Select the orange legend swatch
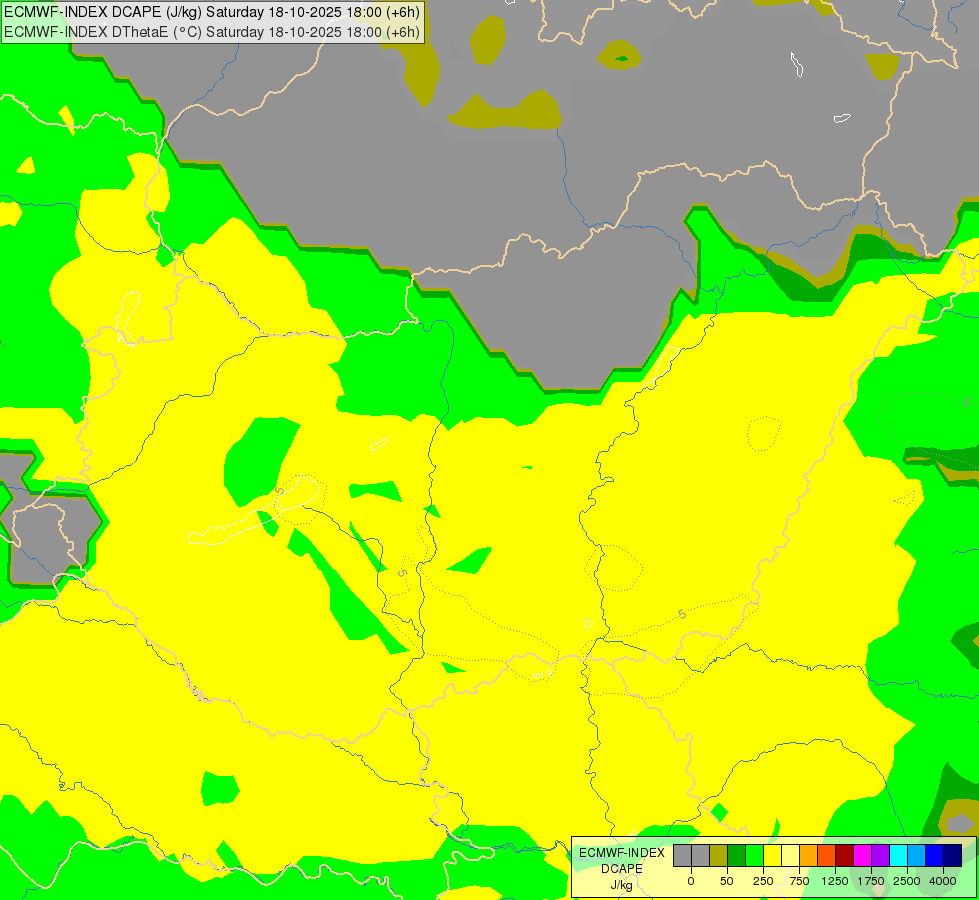The image size is (979, 900). point(809,855)
